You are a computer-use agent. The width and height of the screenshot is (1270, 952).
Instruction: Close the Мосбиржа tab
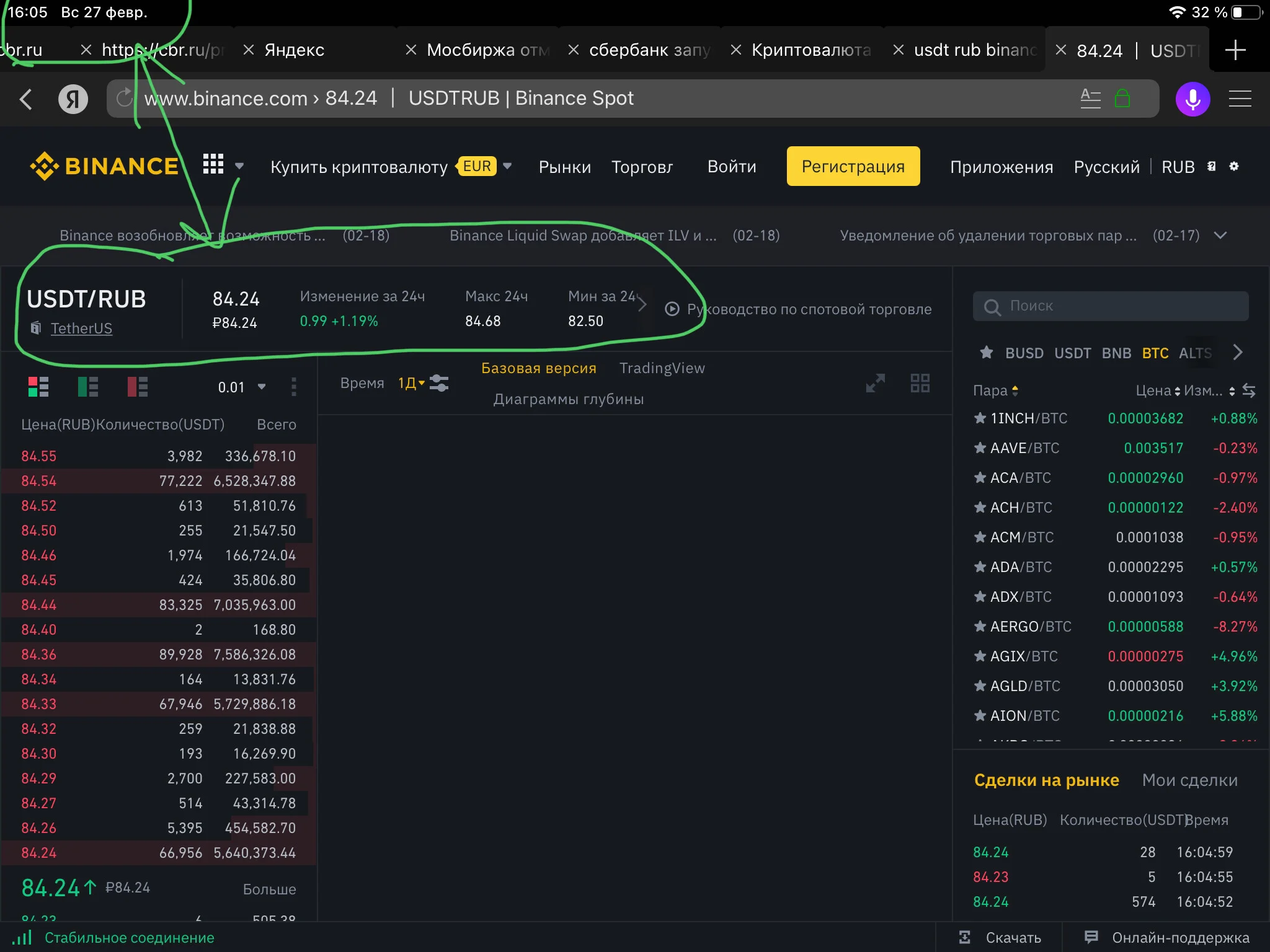tap(411, 50)
